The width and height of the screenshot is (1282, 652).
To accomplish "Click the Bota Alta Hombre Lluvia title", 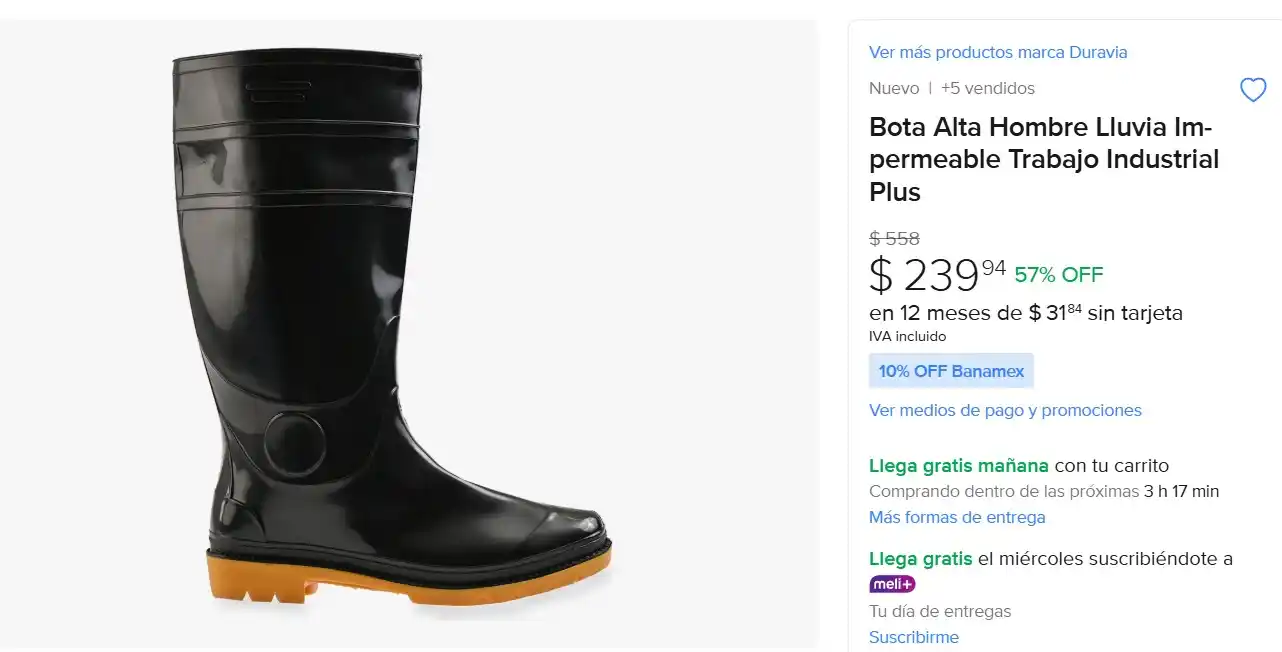I will (x=1044, y=159).
